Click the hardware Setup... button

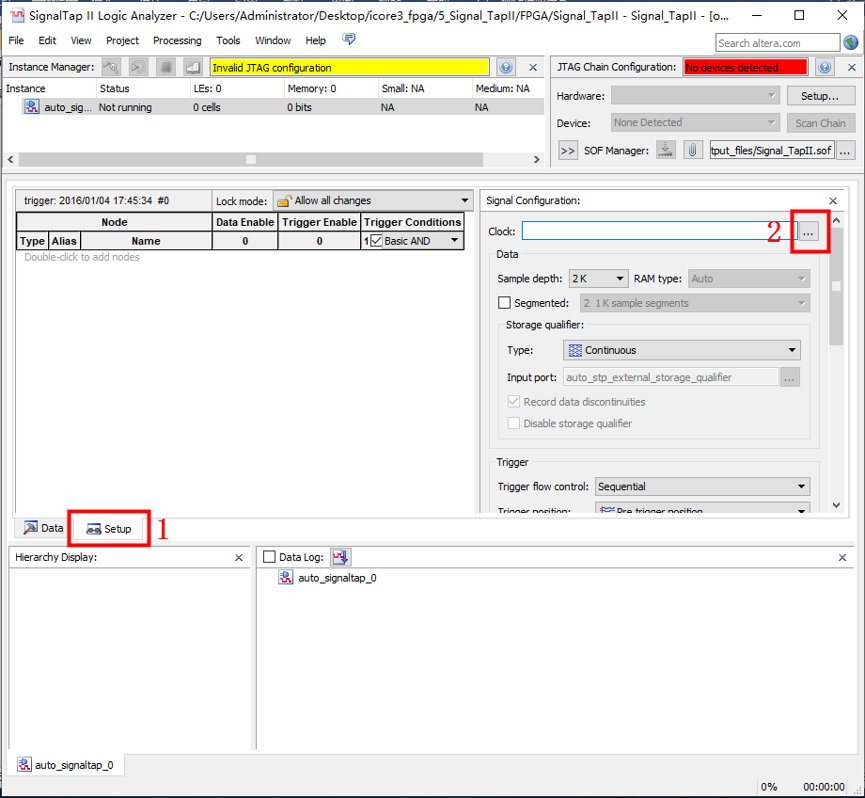[820, 96]
